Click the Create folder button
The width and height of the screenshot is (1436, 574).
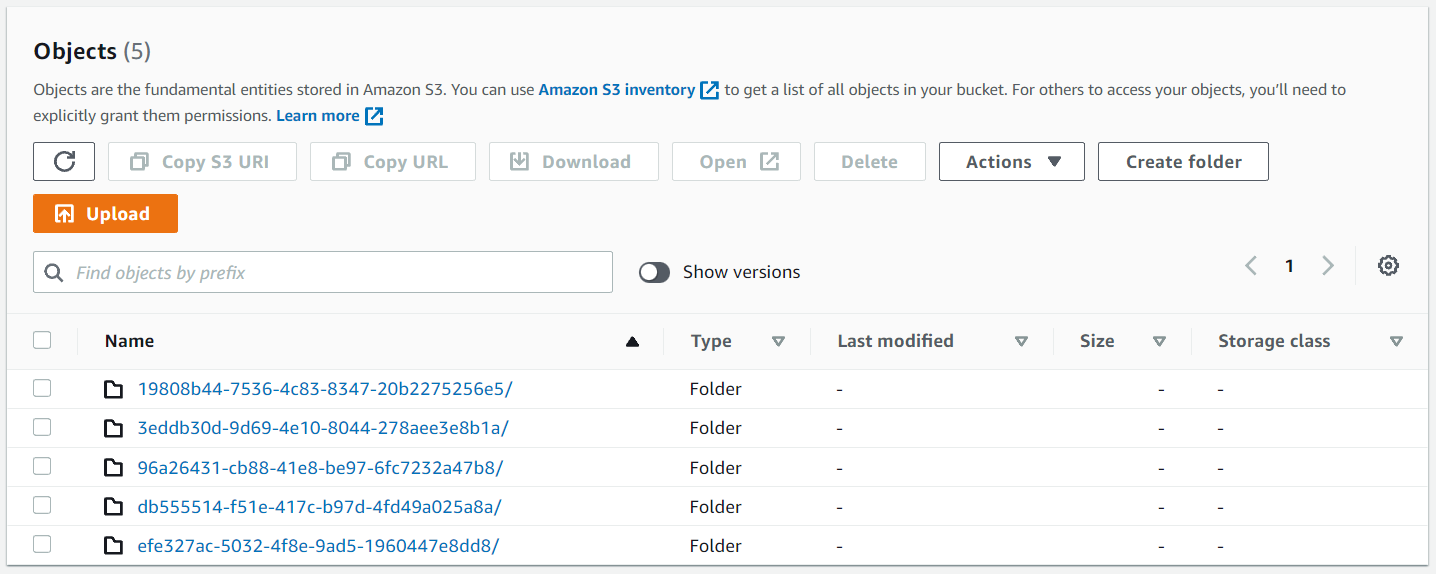[x=1183, y=162]
